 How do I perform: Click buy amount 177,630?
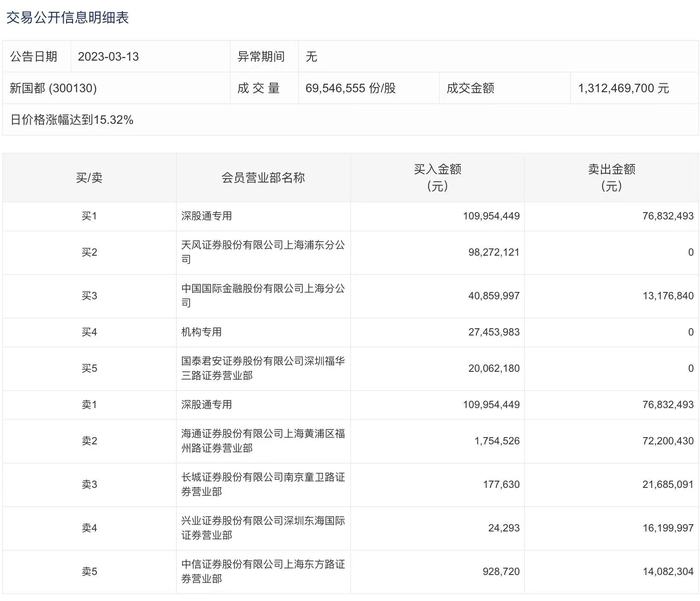click(501, 484)
